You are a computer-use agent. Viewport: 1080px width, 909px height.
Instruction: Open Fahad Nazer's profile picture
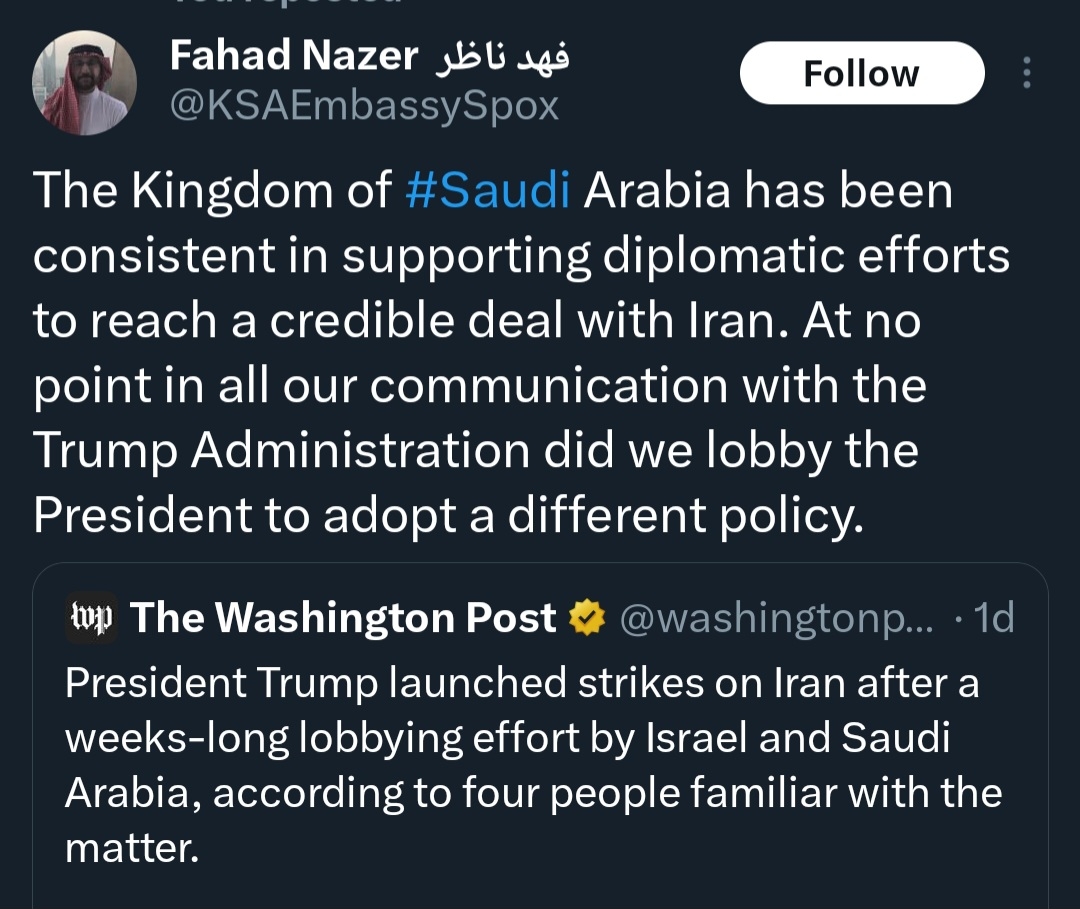coord(84,82)
